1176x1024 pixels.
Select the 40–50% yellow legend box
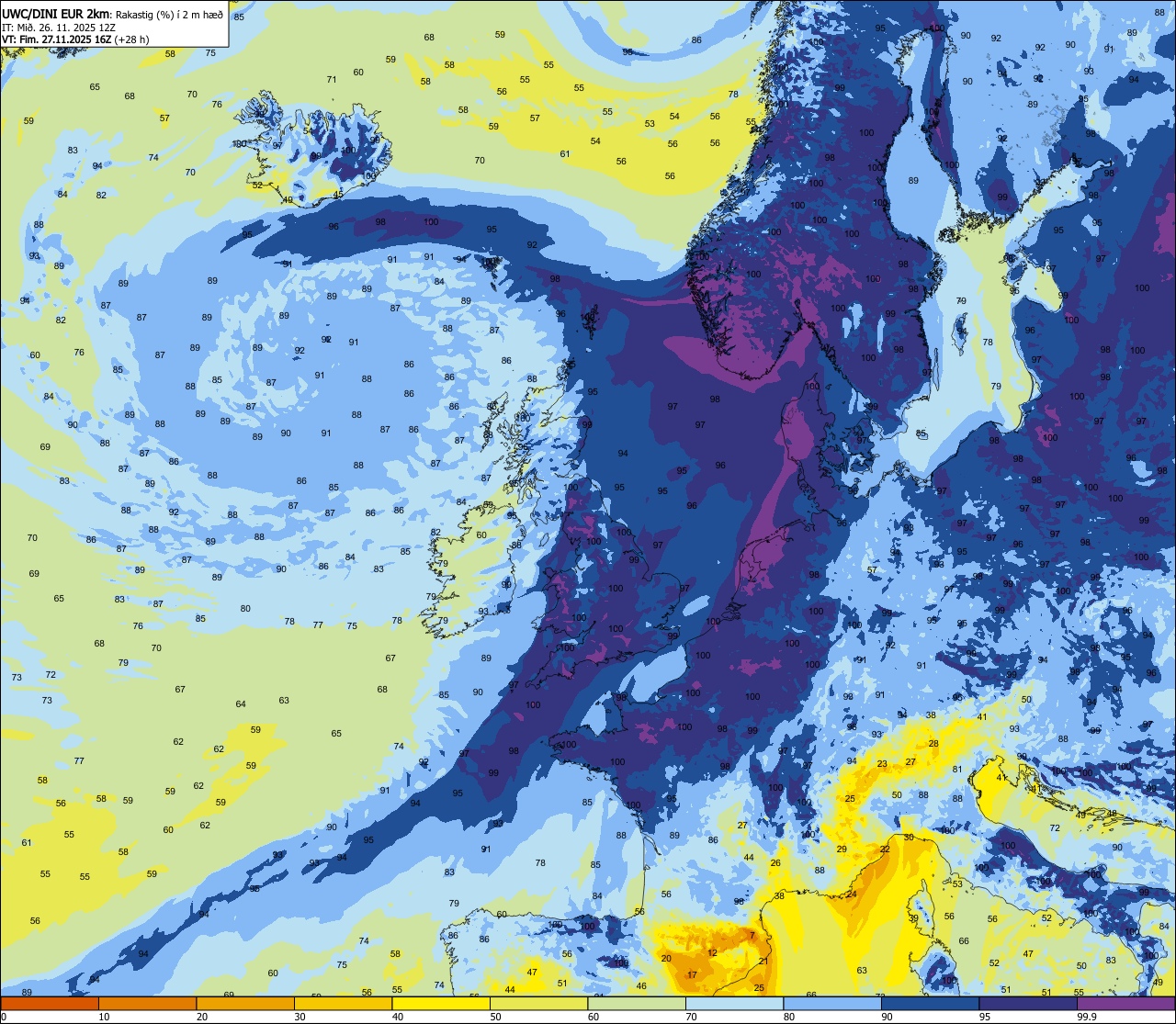click(x=441, y=1003)
